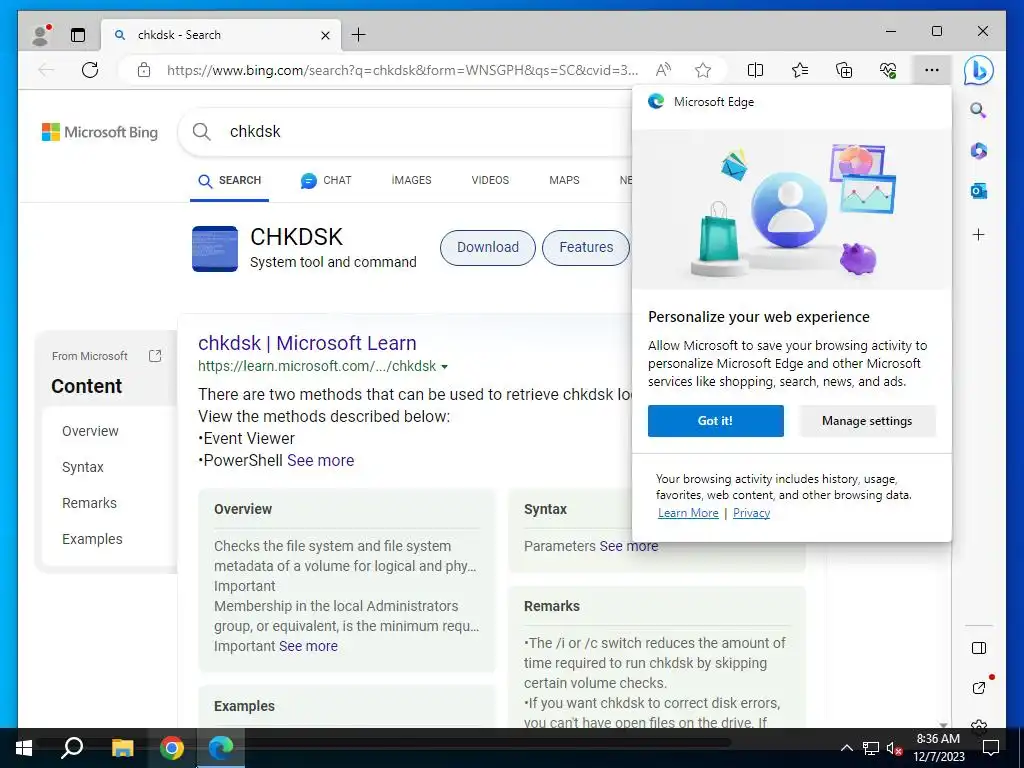
Task: Open a new tab with plus button
Action: (359, 35)
